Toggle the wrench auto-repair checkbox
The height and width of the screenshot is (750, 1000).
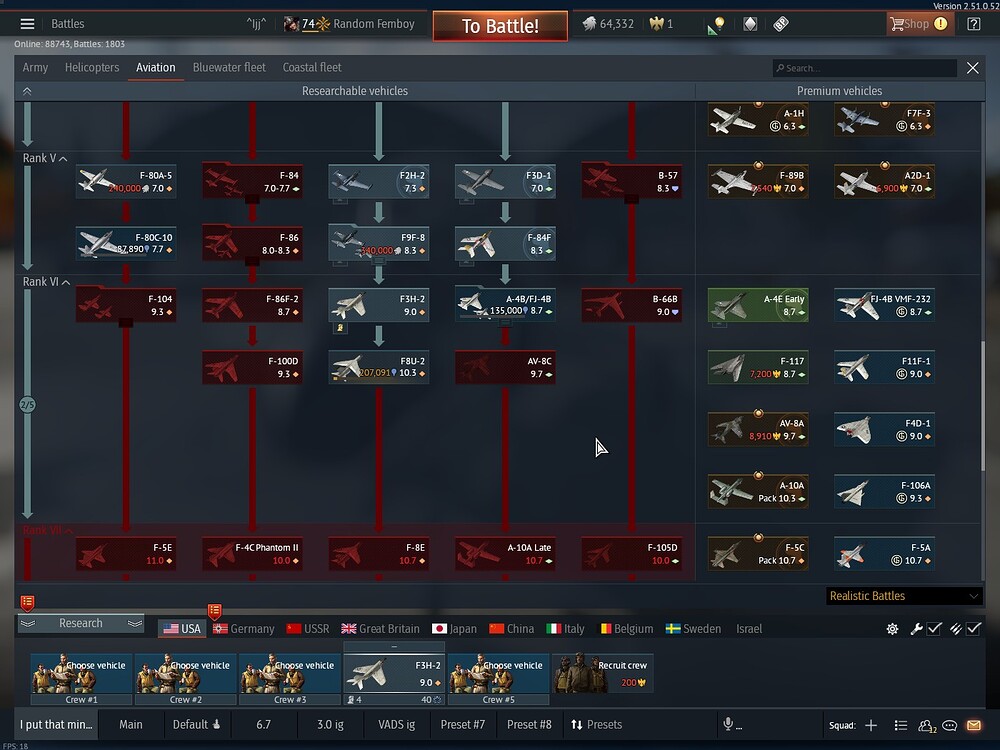925,629
